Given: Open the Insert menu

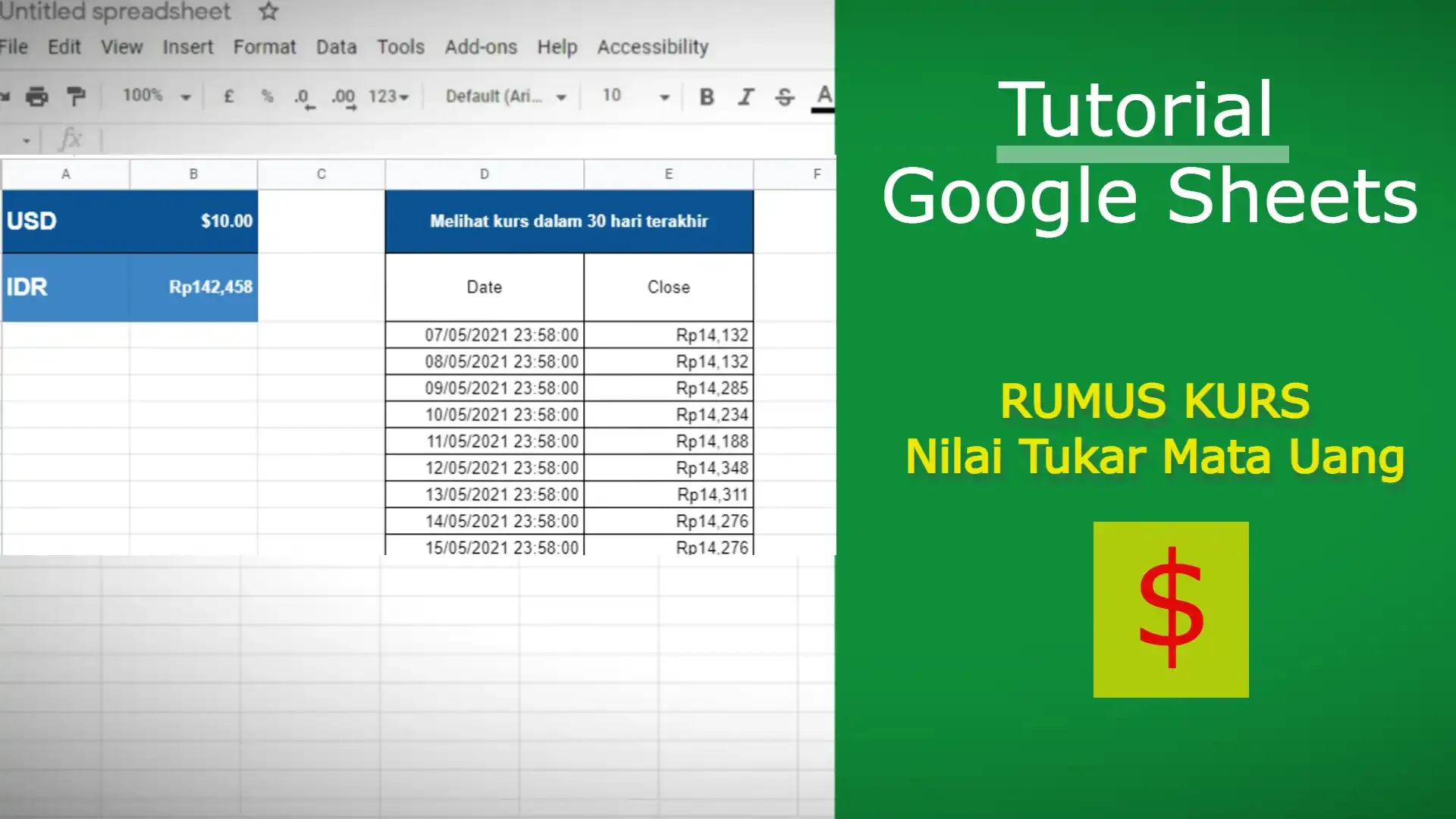Looking at the screenshot, I should pos(188,47).
